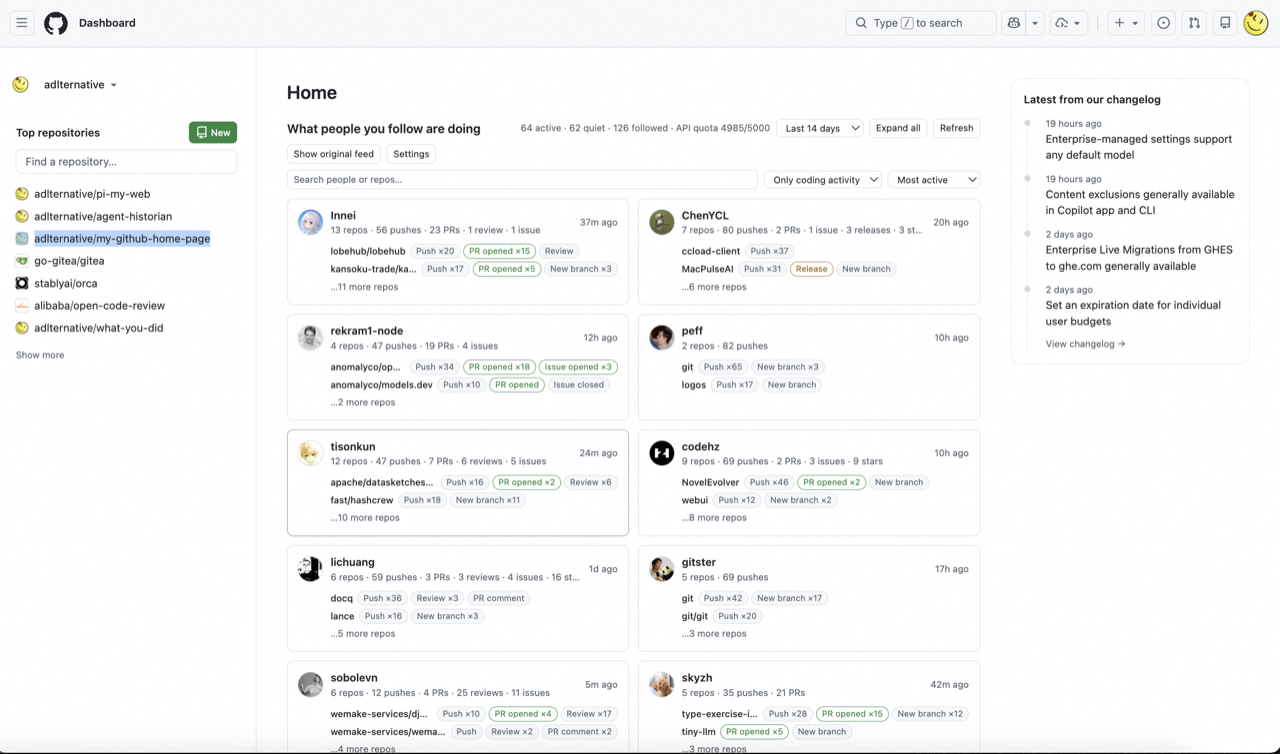
Task: Click the Expand all button
Action: (x=898, y=128)
